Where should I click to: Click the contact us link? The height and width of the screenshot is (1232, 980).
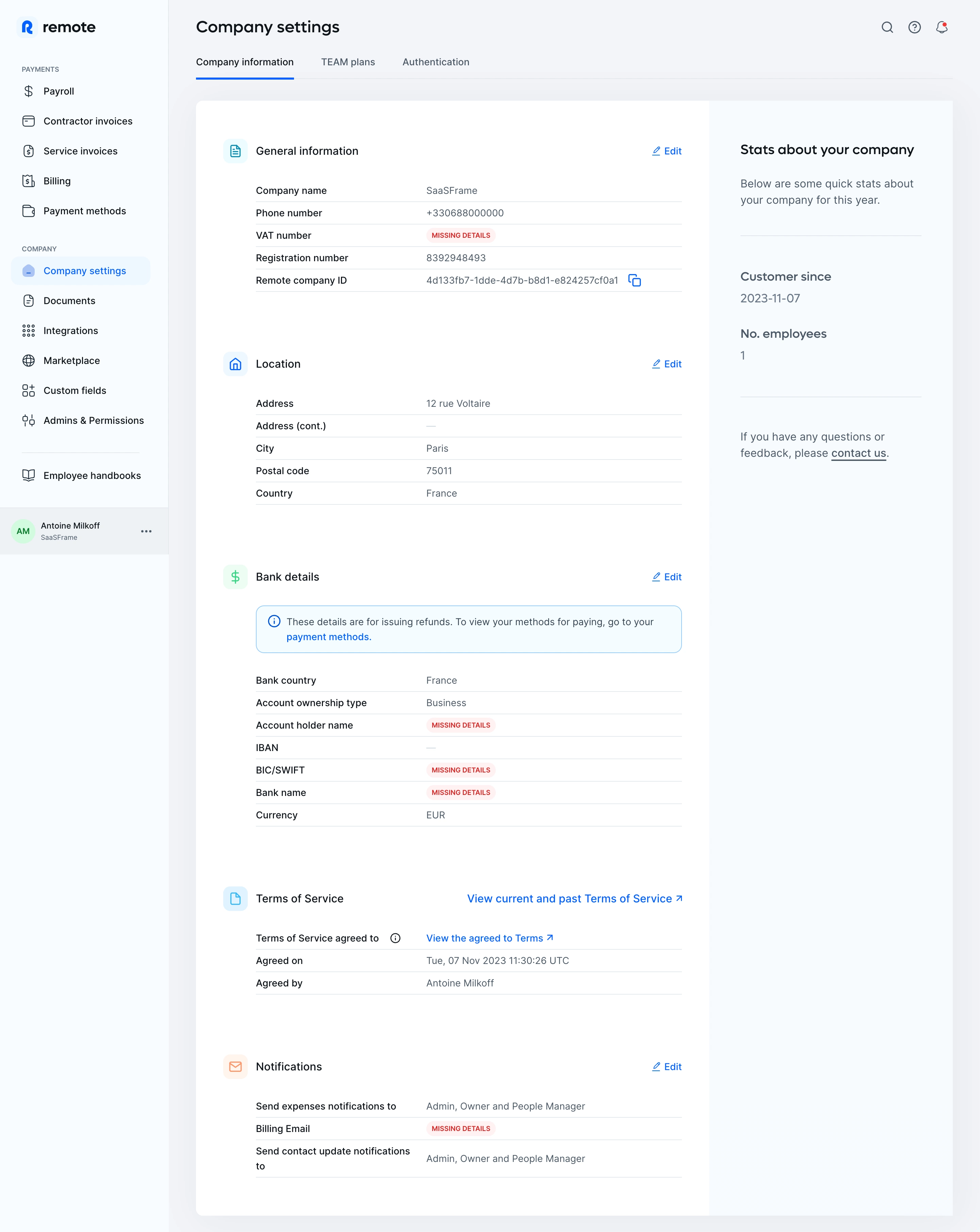point(858,453)
